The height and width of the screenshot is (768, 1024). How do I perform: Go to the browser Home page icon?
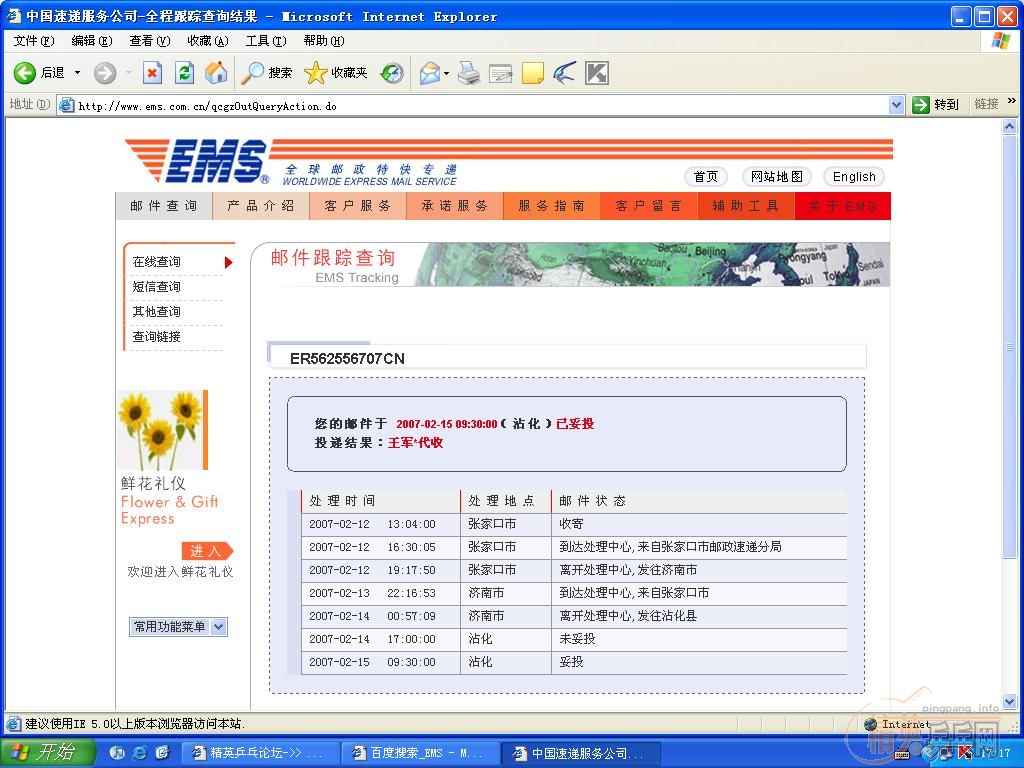[215, 73]
